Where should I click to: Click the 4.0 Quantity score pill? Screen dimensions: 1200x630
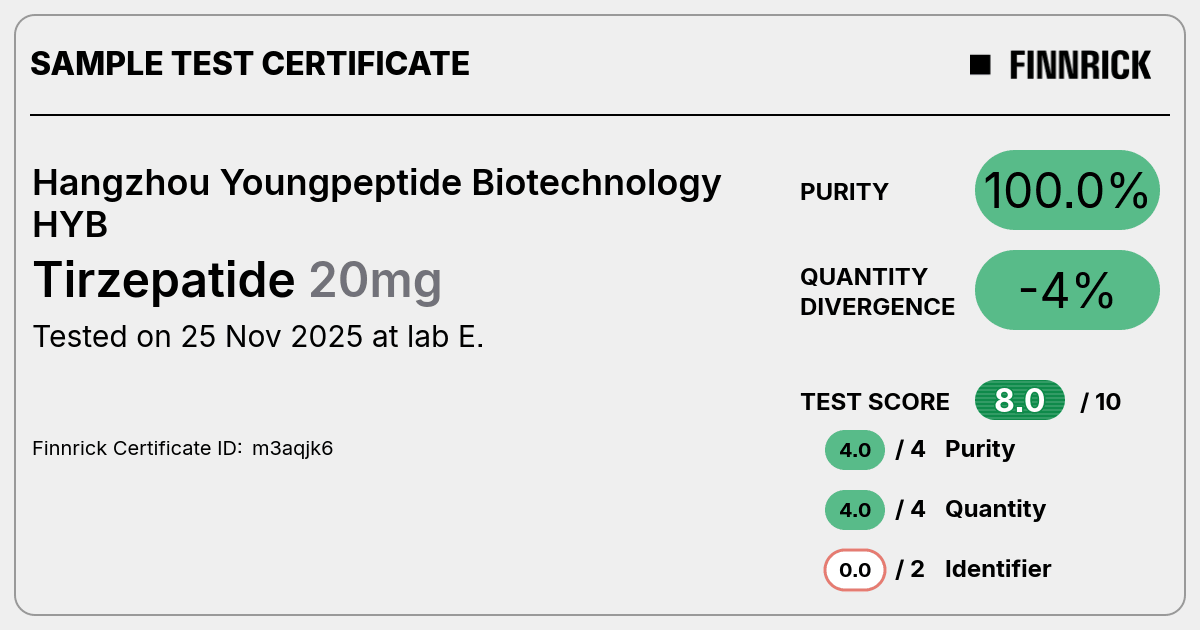tap(855, 510)
